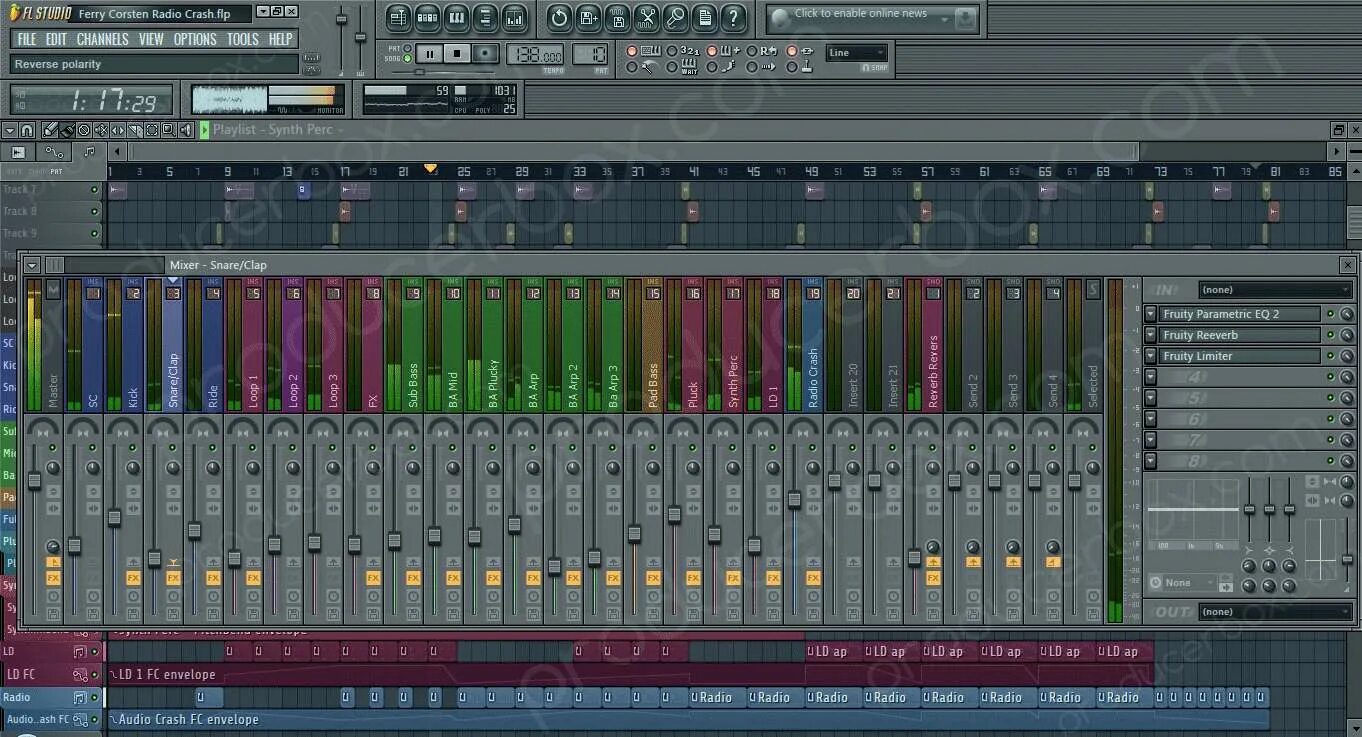The width and height of the screenshot is (1362, 737).
Task: Click the help question mark icon
Action: (733, 17)
